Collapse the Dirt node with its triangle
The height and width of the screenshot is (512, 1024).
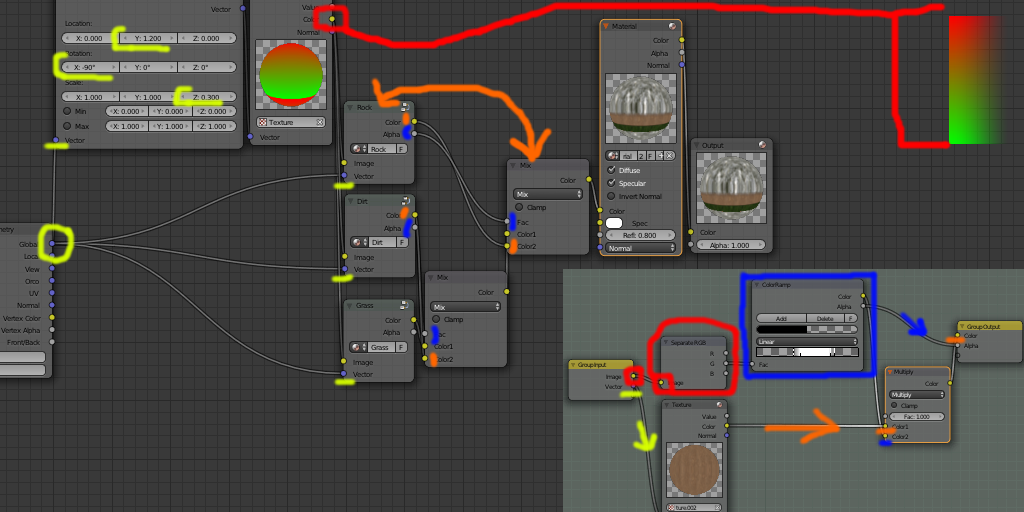[351, 201]
